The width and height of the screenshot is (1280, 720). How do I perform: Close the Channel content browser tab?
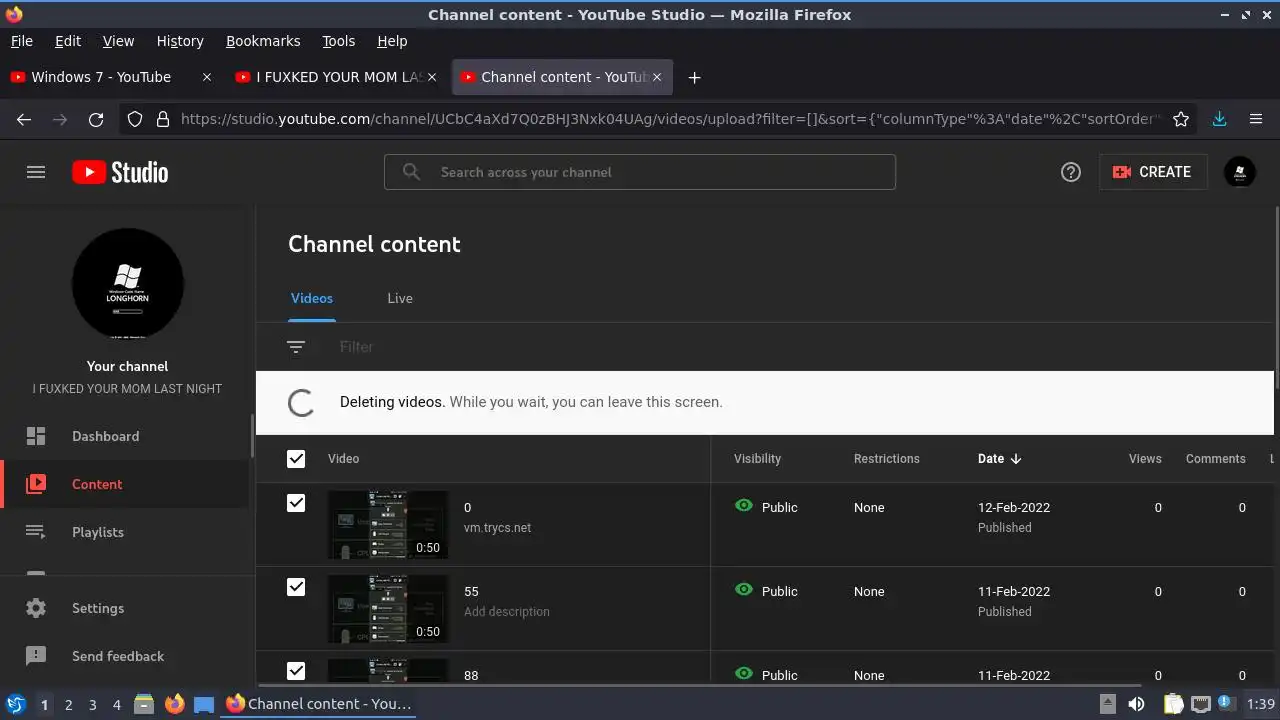coord(657,77)
